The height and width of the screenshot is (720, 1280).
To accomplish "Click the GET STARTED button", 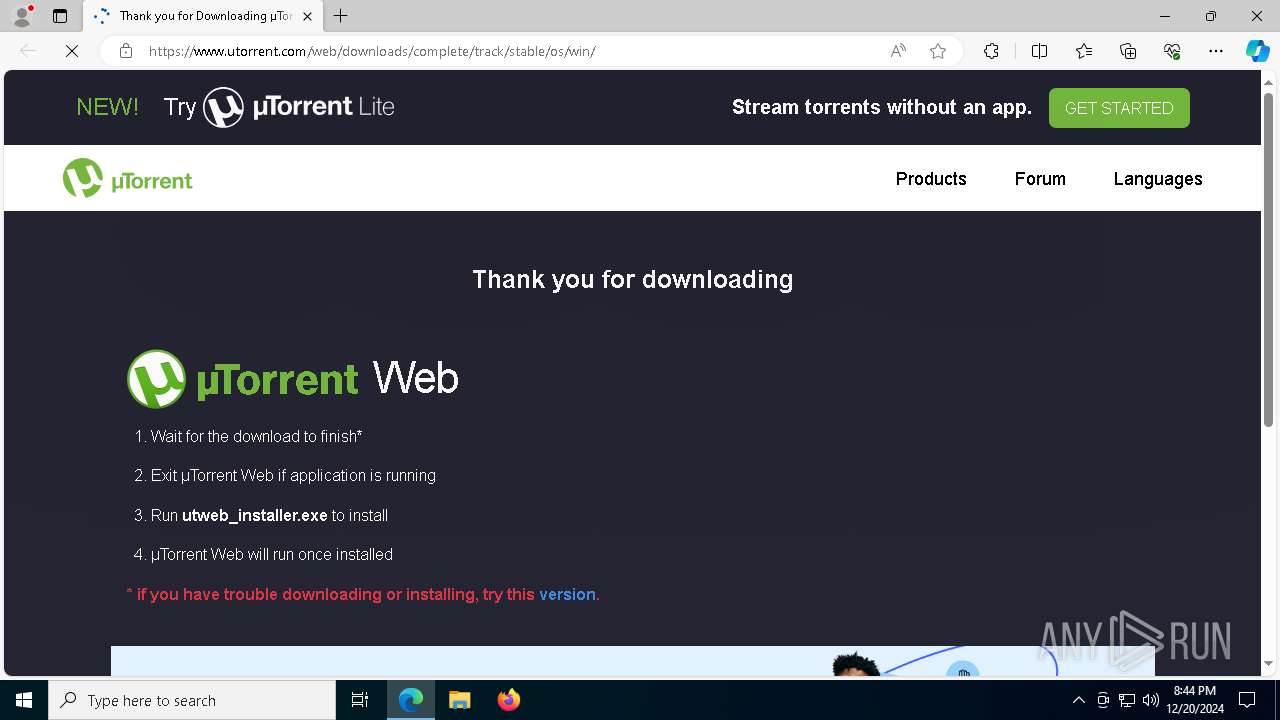I will (1119, 108).
